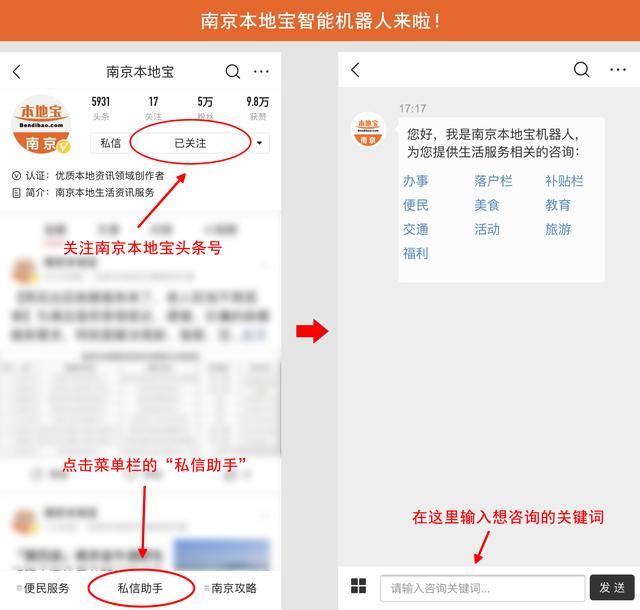Go back from the 南京本地宝 profile page
Viewport: 640px width, 610px height.
tap(17, 72)
